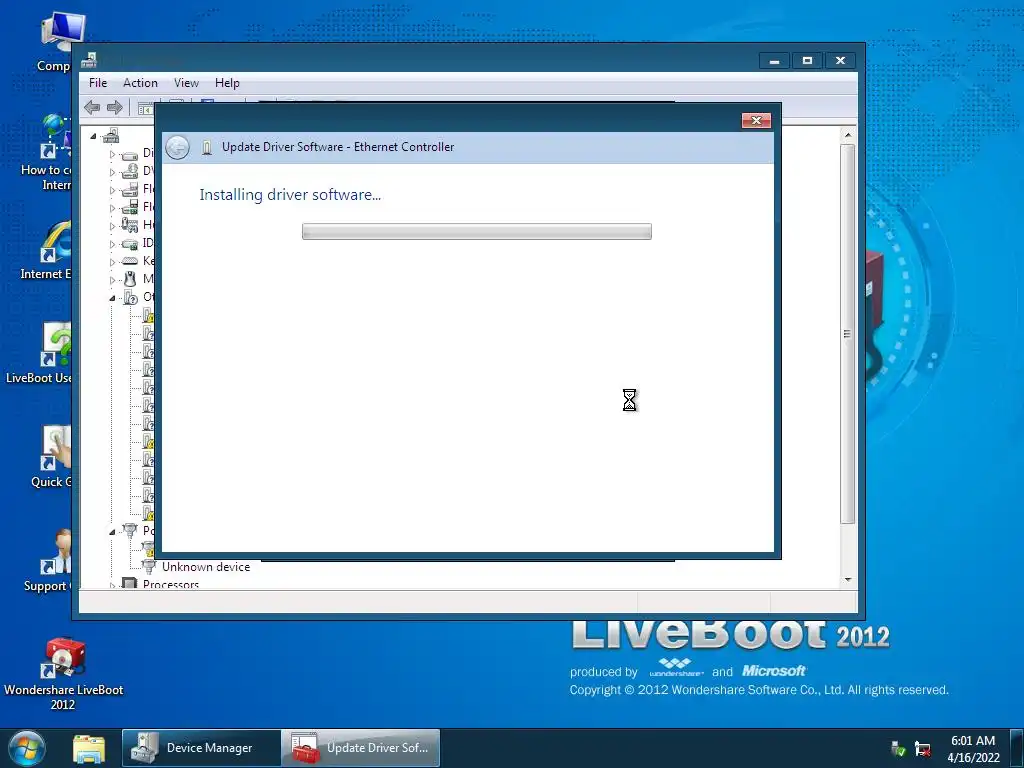Close the Device Manager window

coord(840,61)
